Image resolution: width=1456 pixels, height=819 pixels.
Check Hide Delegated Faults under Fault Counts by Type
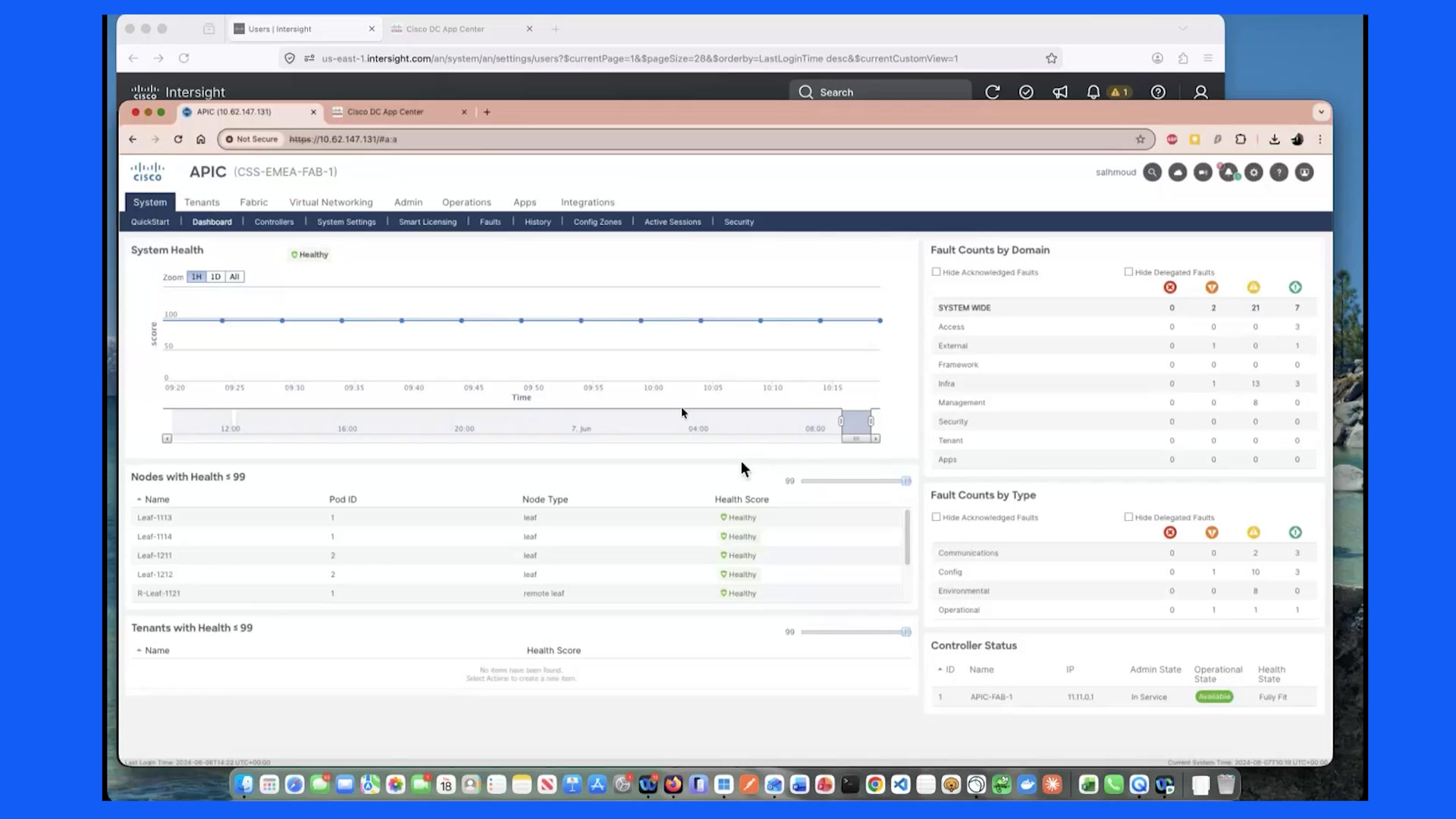pyautogui.click(x=1128, y=516)
